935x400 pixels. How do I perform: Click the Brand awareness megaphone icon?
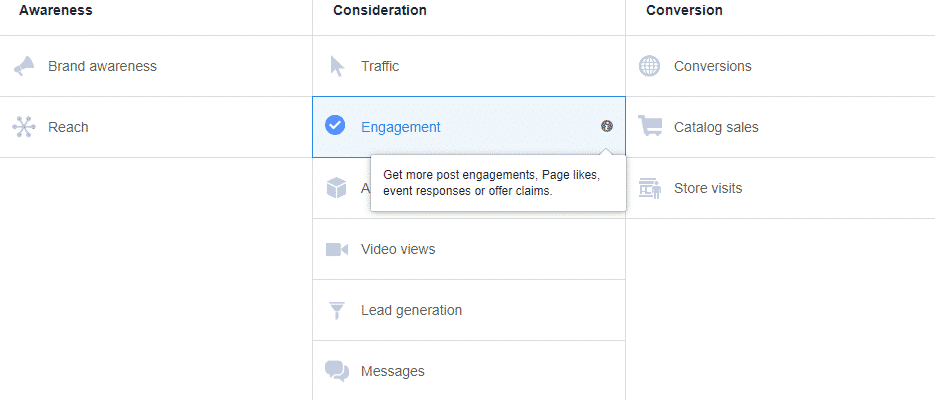point(24,66)
